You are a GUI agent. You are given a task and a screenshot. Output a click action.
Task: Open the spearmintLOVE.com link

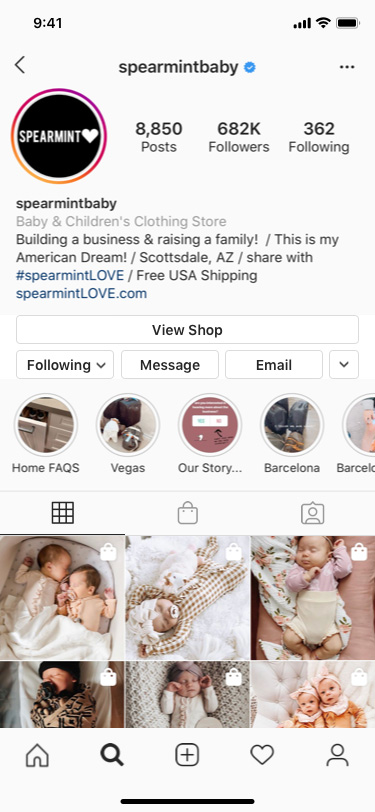pyautogui.click(x=81, y=294)
